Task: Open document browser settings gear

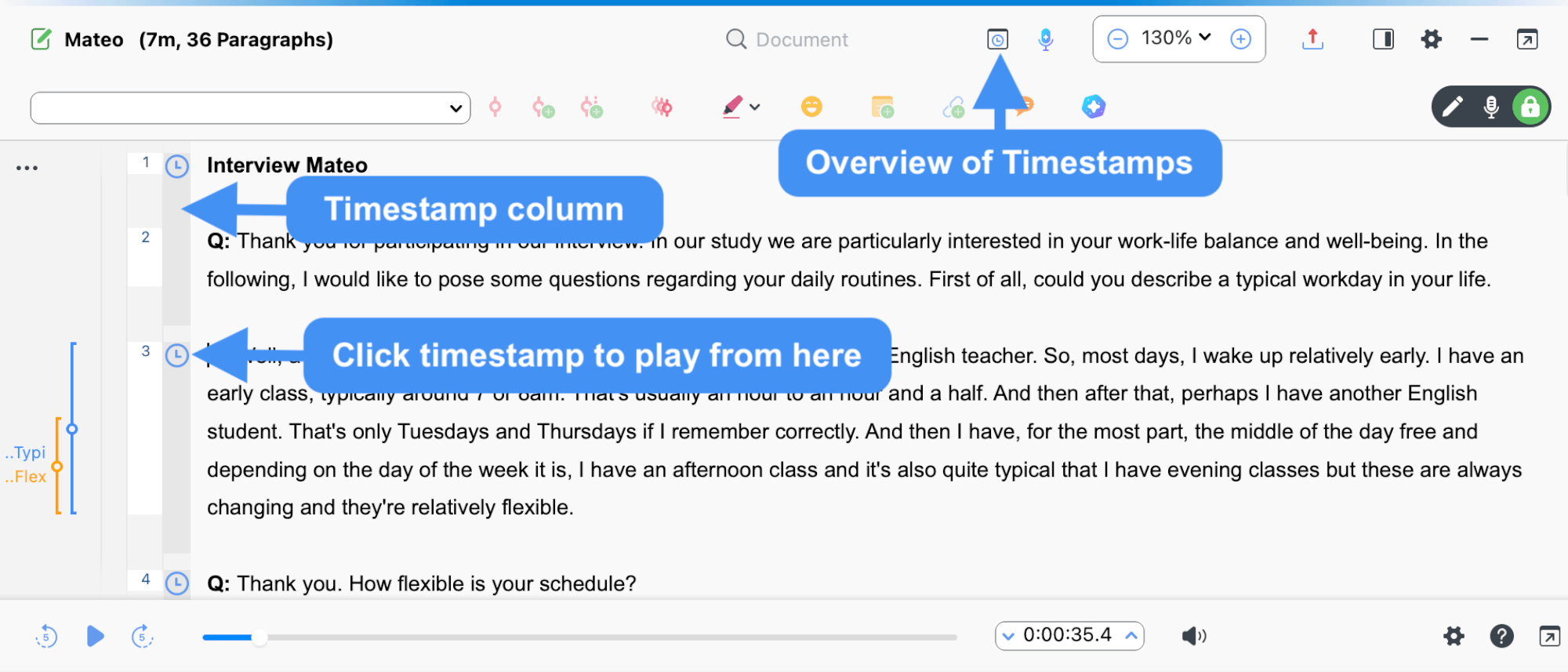Action: (x=1432, y=39)
